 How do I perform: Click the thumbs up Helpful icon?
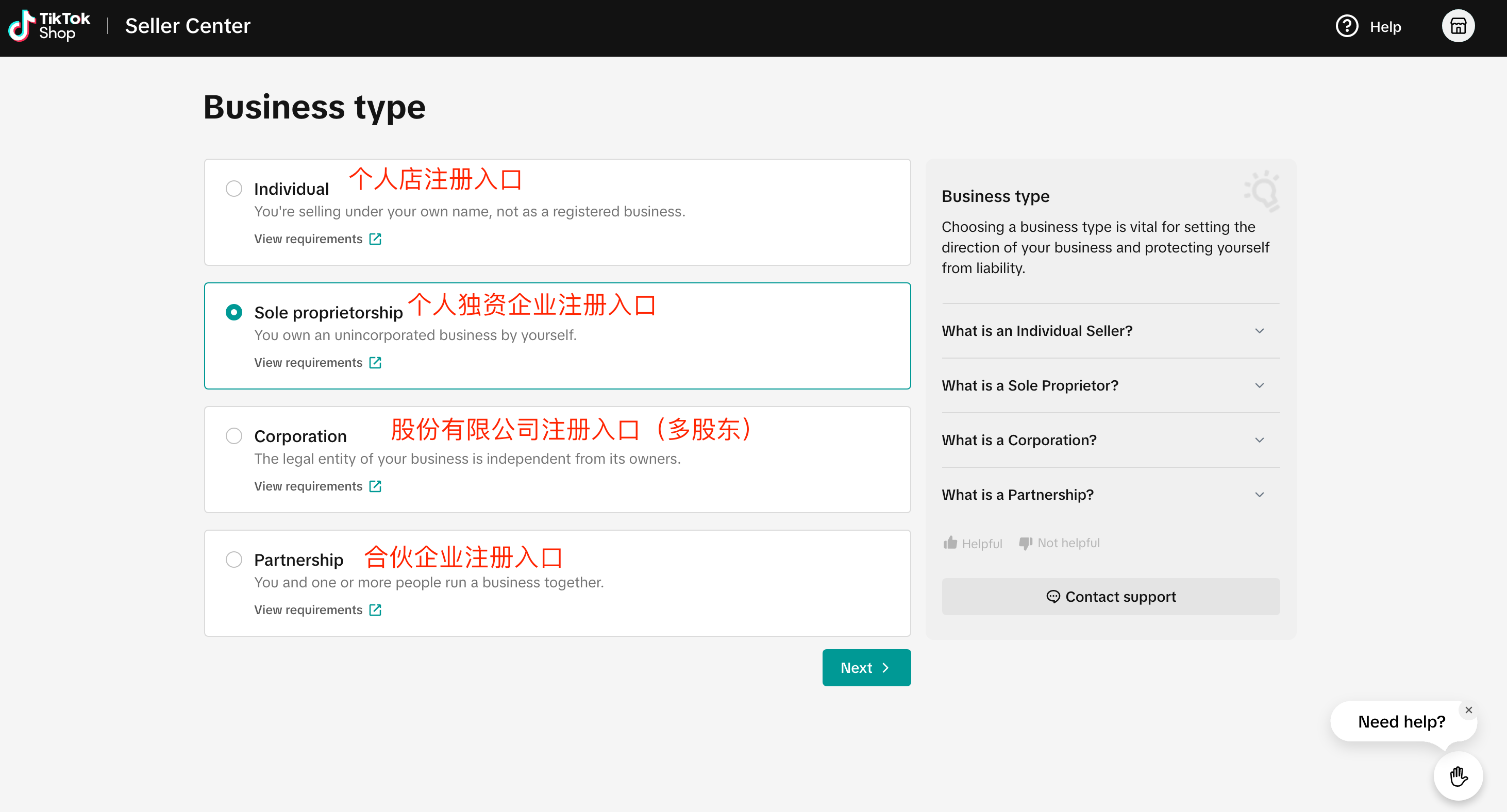(x=950, y=543)
